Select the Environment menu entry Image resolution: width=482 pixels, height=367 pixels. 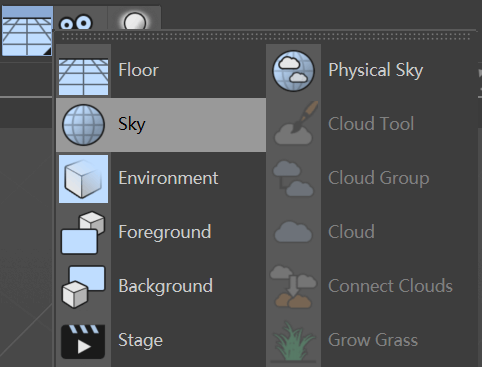(x=161, y=179)
